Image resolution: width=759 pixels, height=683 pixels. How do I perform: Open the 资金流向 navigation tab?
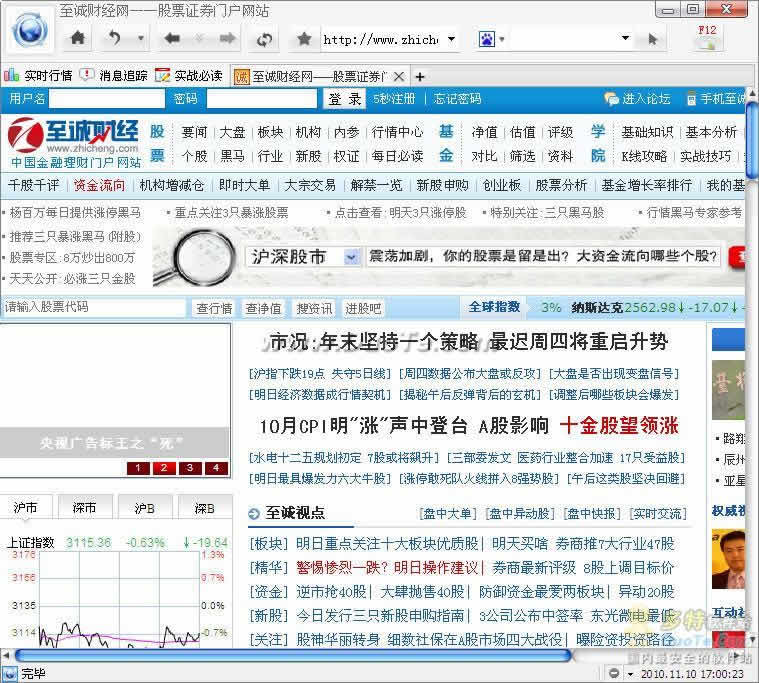tap(99, 185)
